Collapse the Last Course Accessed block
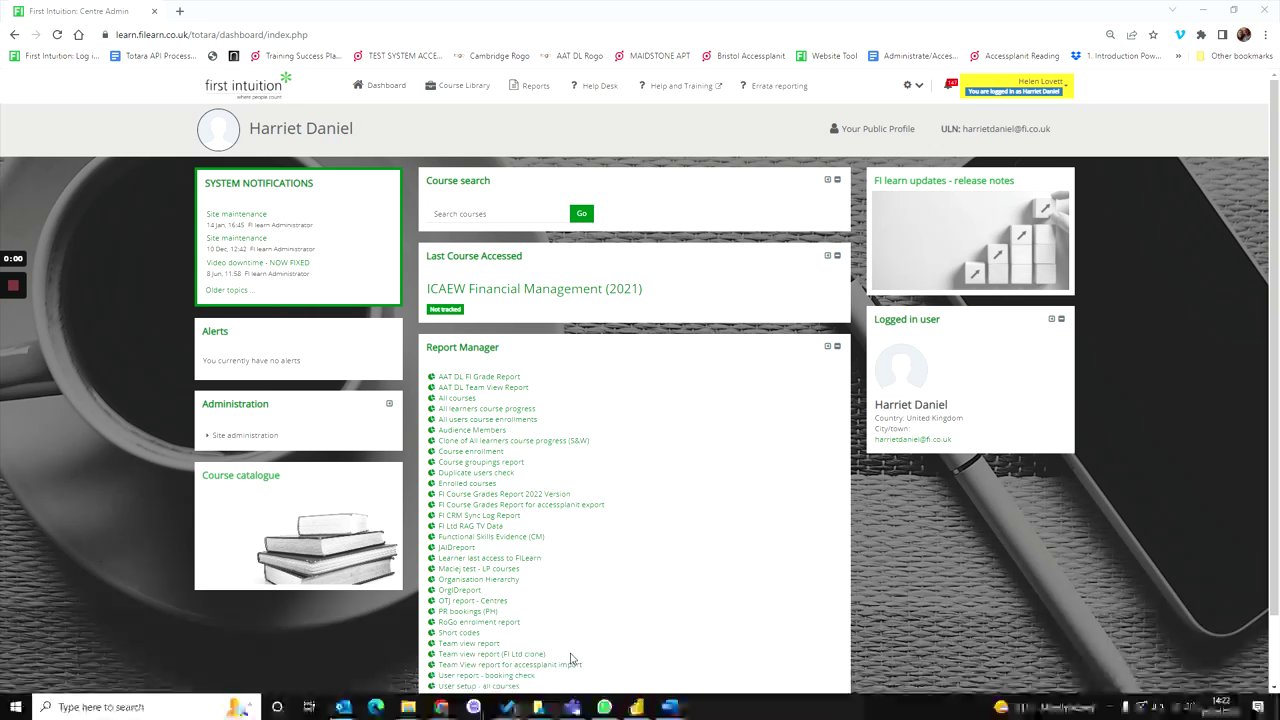 pos(837,255)
